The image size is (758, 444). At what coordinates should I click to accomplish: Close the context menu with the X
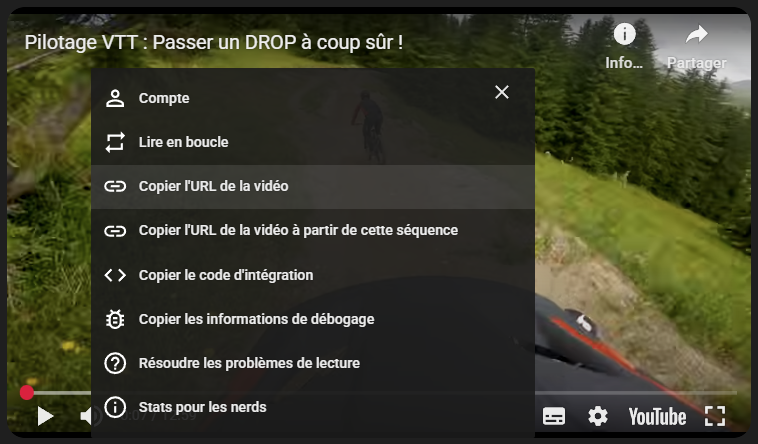(x=502, y=92)
